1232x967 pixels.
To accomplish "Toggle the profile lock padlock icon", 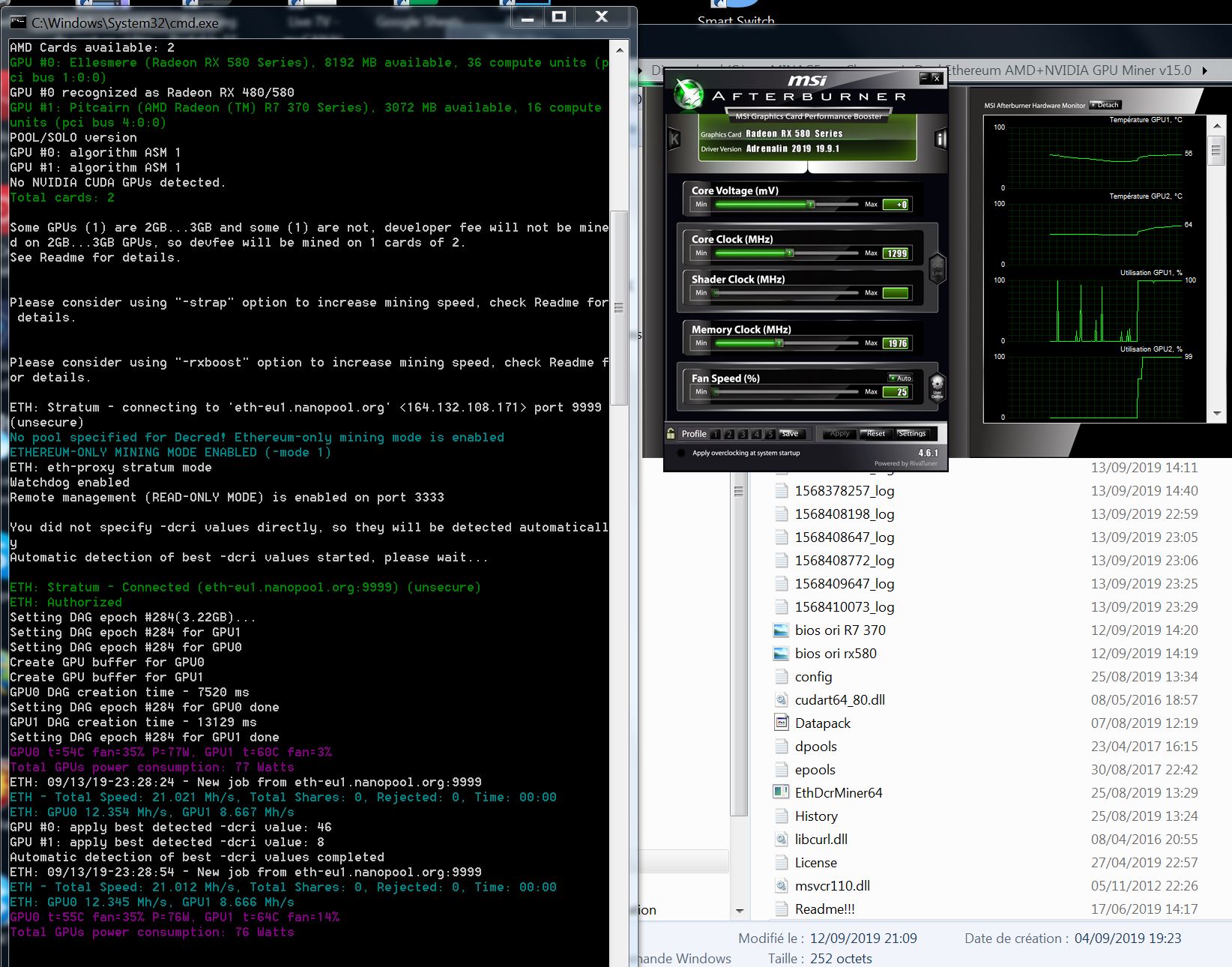I will coord(671,433).
